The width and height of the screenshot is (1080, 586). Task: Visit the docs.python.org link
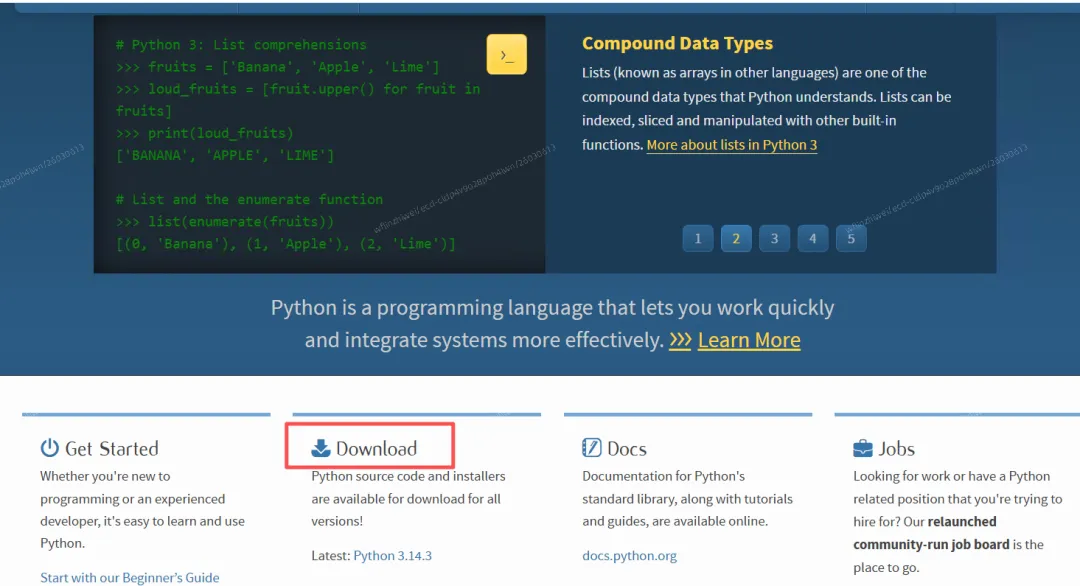pos(630,556)
